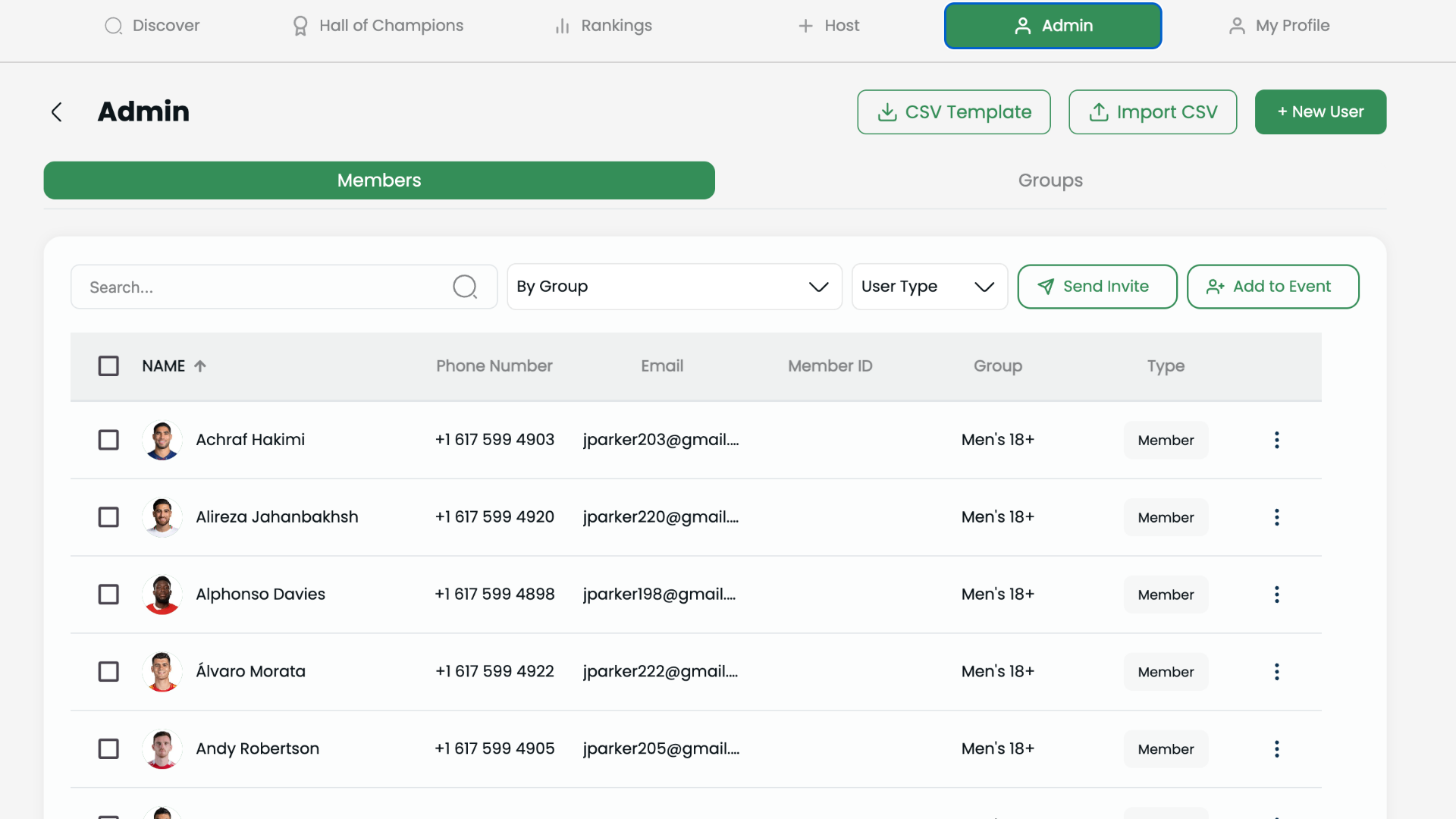
Task: Click the add-person icon on Add to Event
Action: coord(1216,287)
